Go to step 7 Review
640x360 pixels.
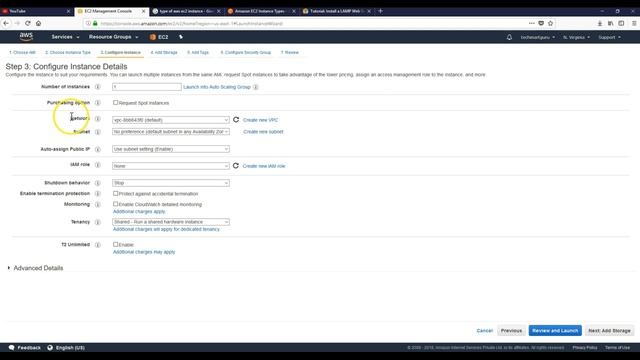pyautogui.click(x=289, y=52)
